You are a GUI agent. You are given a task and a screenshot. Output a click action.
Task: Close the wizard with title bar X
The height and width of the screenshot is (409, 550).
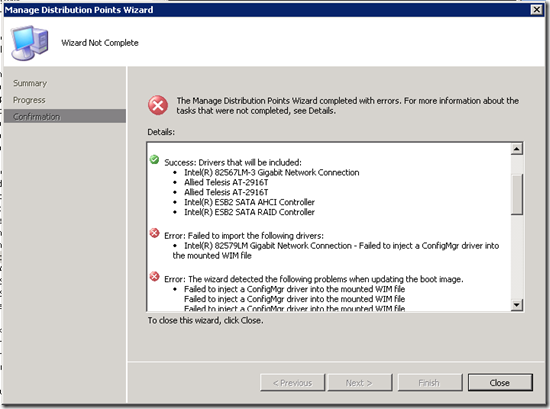point(536,9)
